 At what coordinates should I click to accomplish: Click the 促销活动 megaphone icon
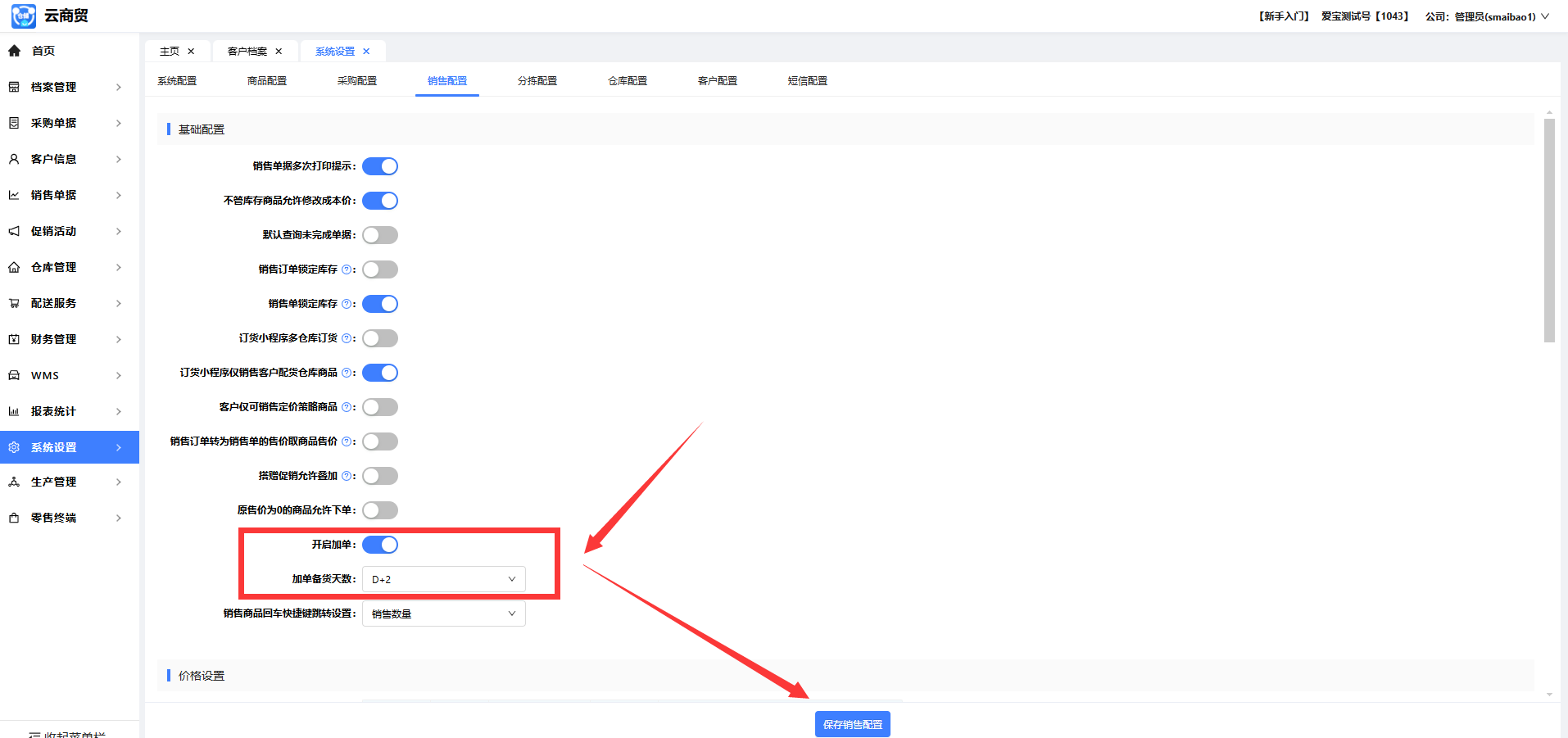tap(14, 231)
